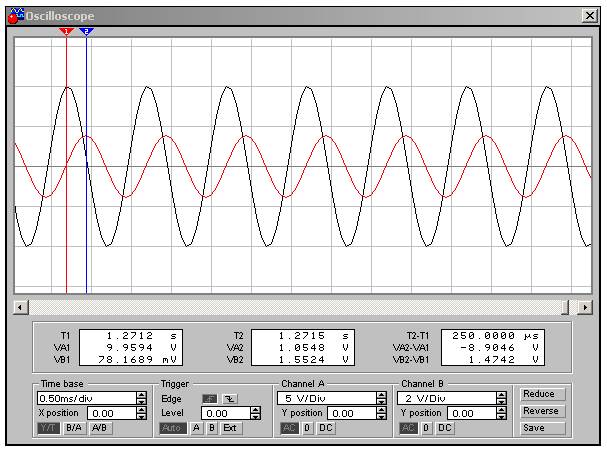Set trigger source to Auto
Viewport: 607px width, 450px height.
click(173, 428)
